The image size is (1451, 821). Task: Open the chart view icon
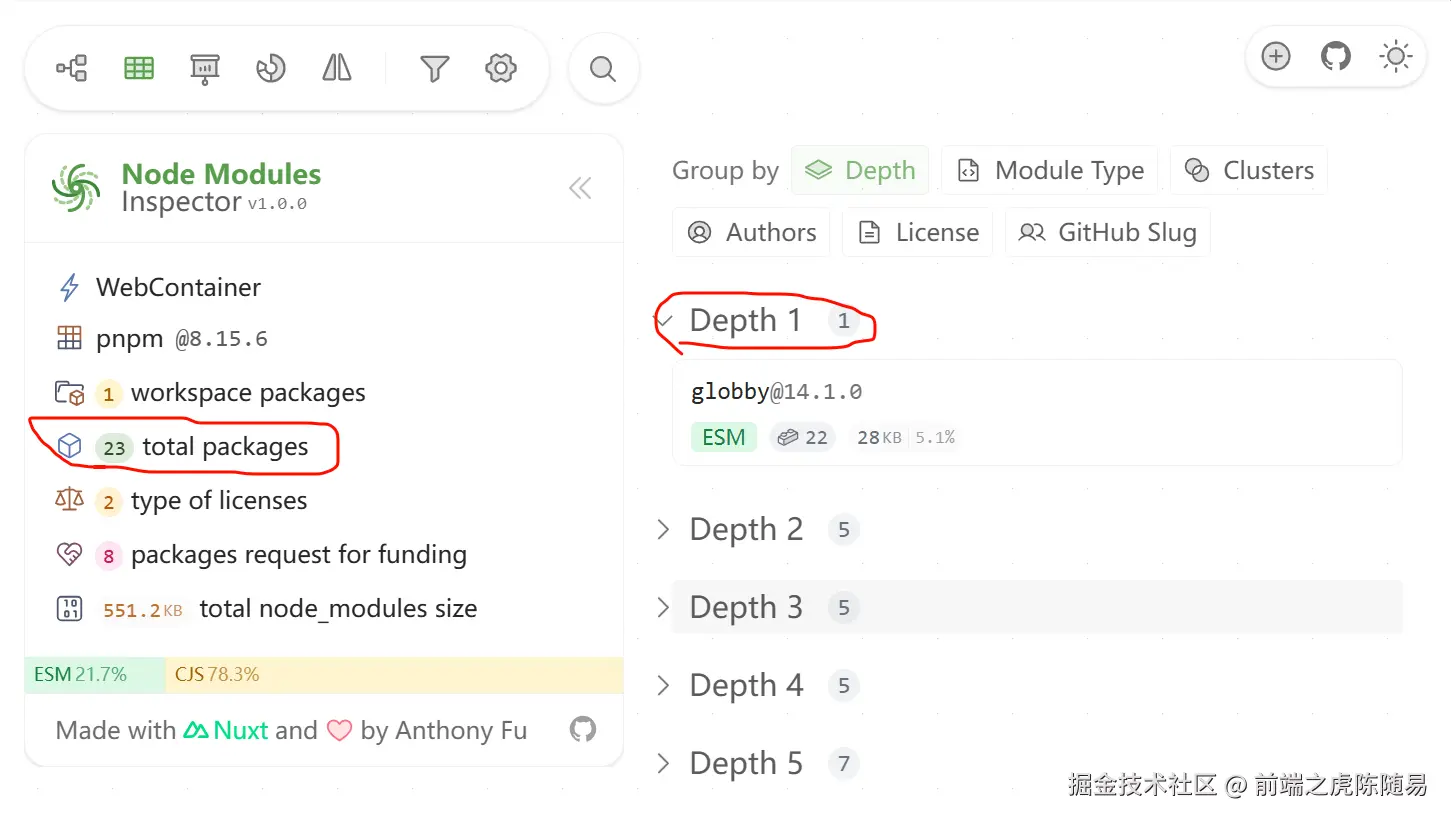271,68
